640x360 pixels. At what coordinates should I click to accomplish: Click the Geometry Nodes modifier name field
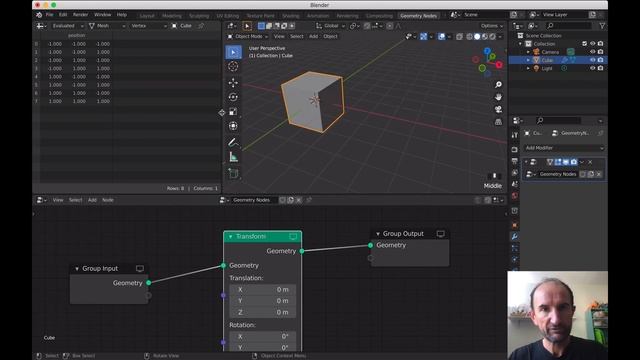[x=558, y=174]
